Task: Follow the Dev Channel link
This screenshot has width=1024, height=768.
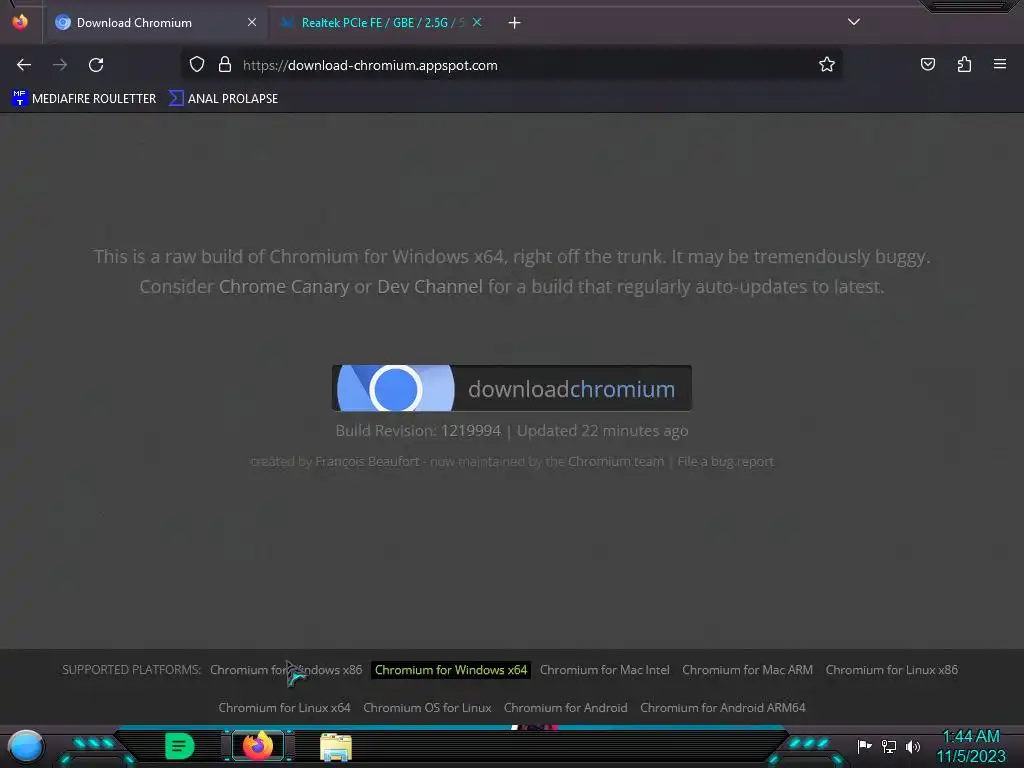Action: click(x=430, y=287)
